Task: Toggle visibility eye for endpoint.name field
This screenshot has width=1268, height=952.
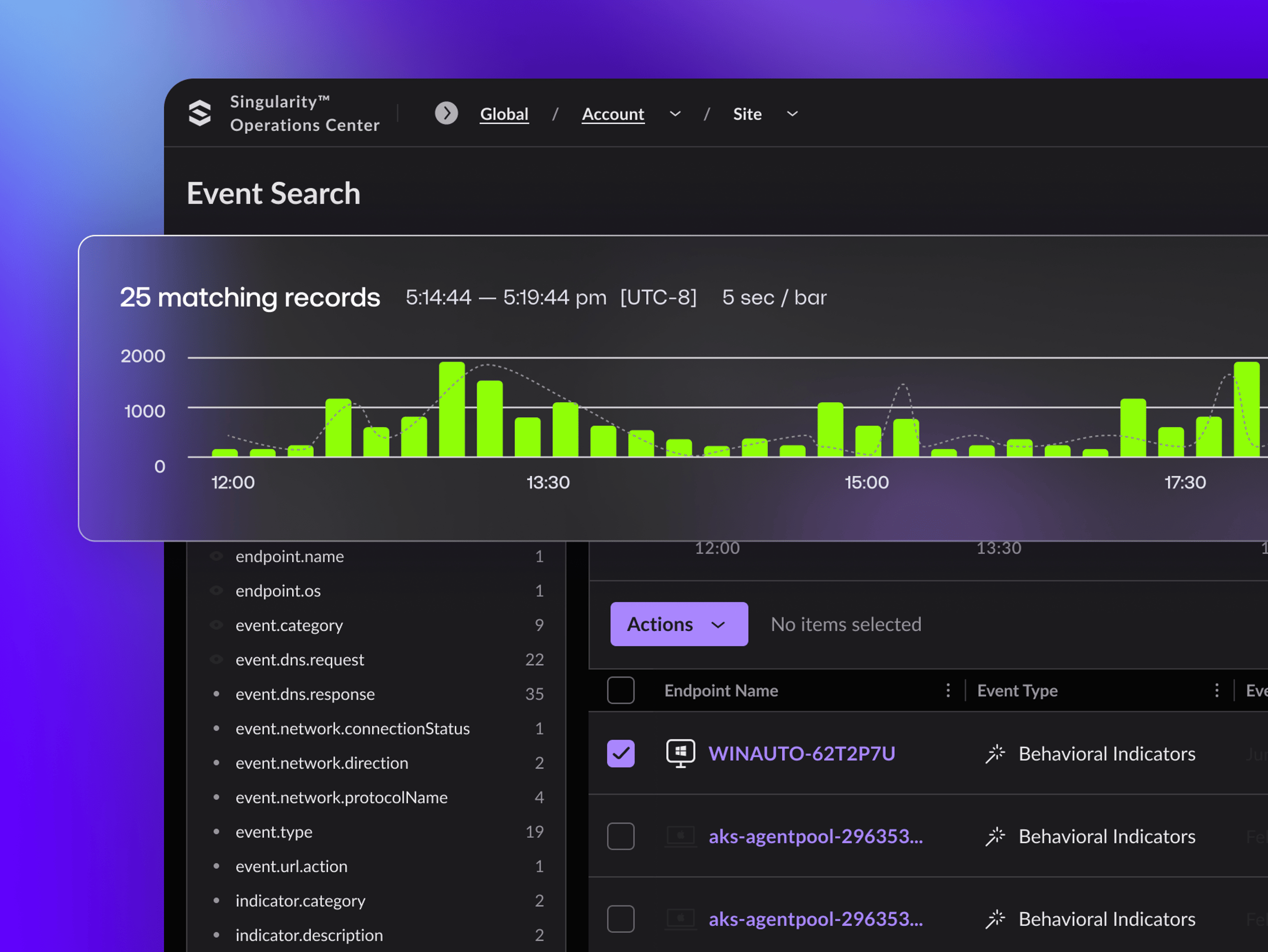Action: click(x=216, y=556)
